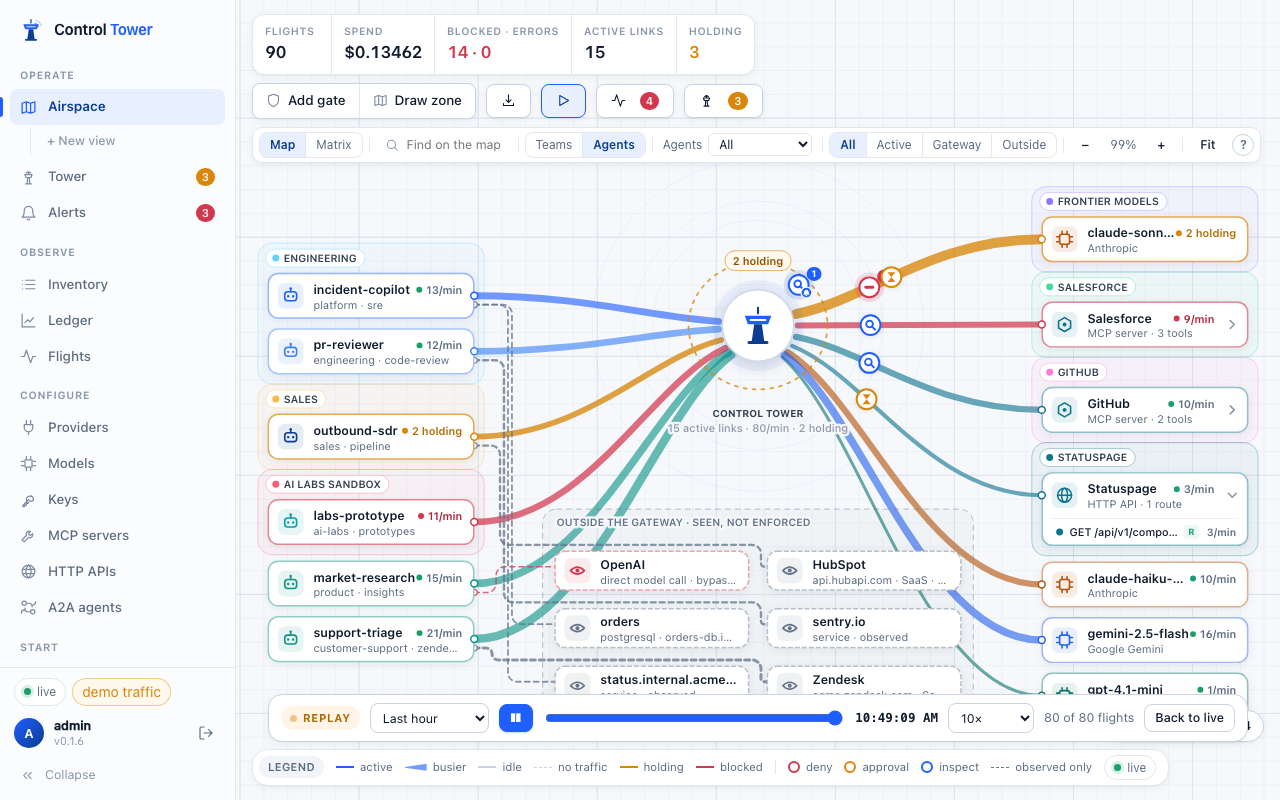Image resolution: width=1280 pixels, height=800 pixels.
Task: Filter the map to Active links
Action: point(894,145)
